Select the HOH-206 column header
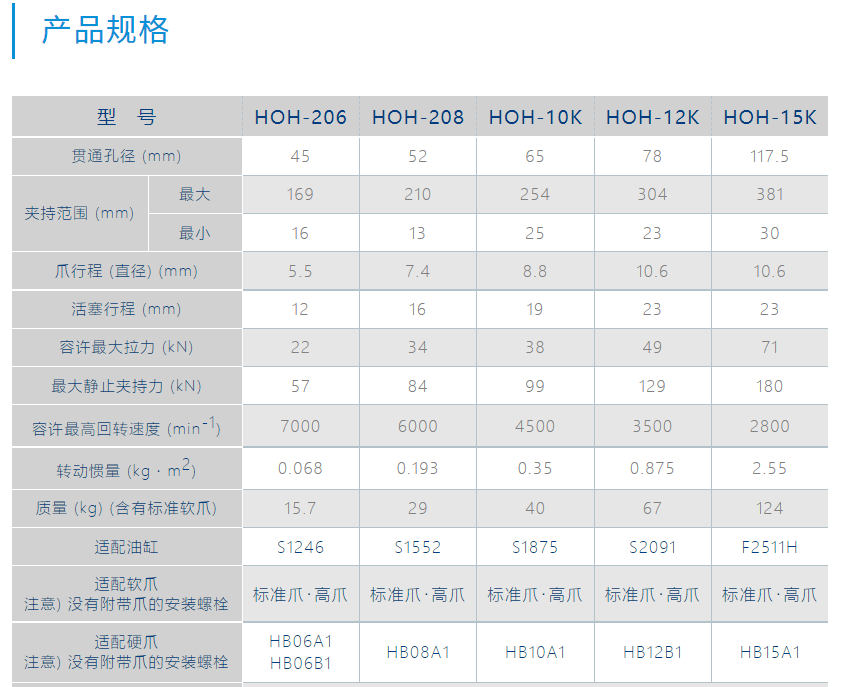The image size is (841, 687). pyautogui.click(x=300, y=118)
